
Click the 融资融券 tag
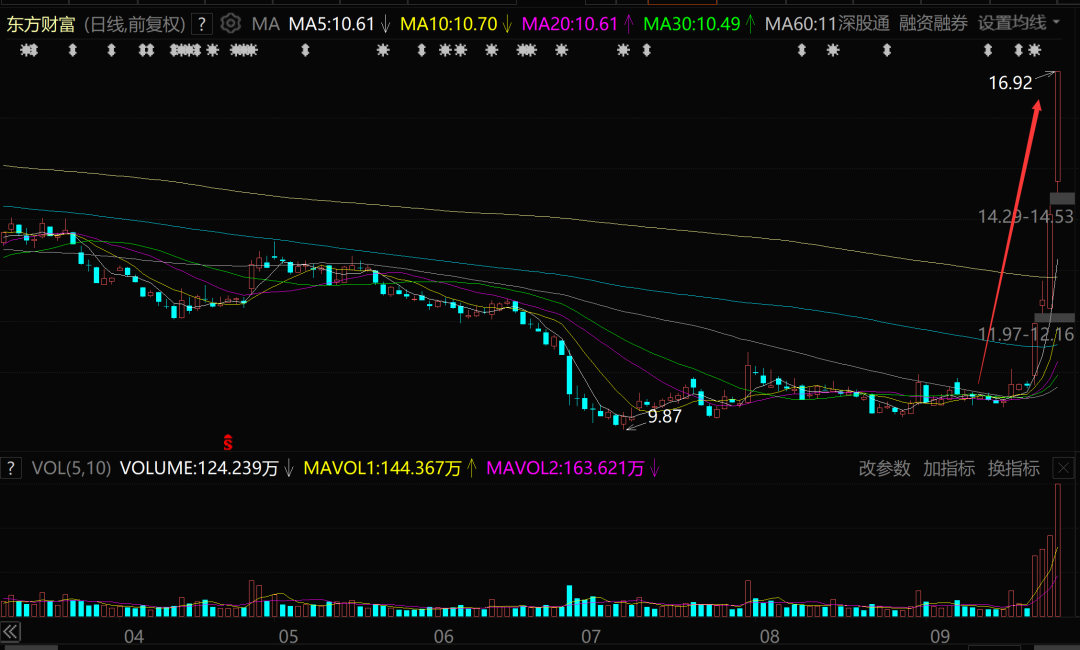933,23
